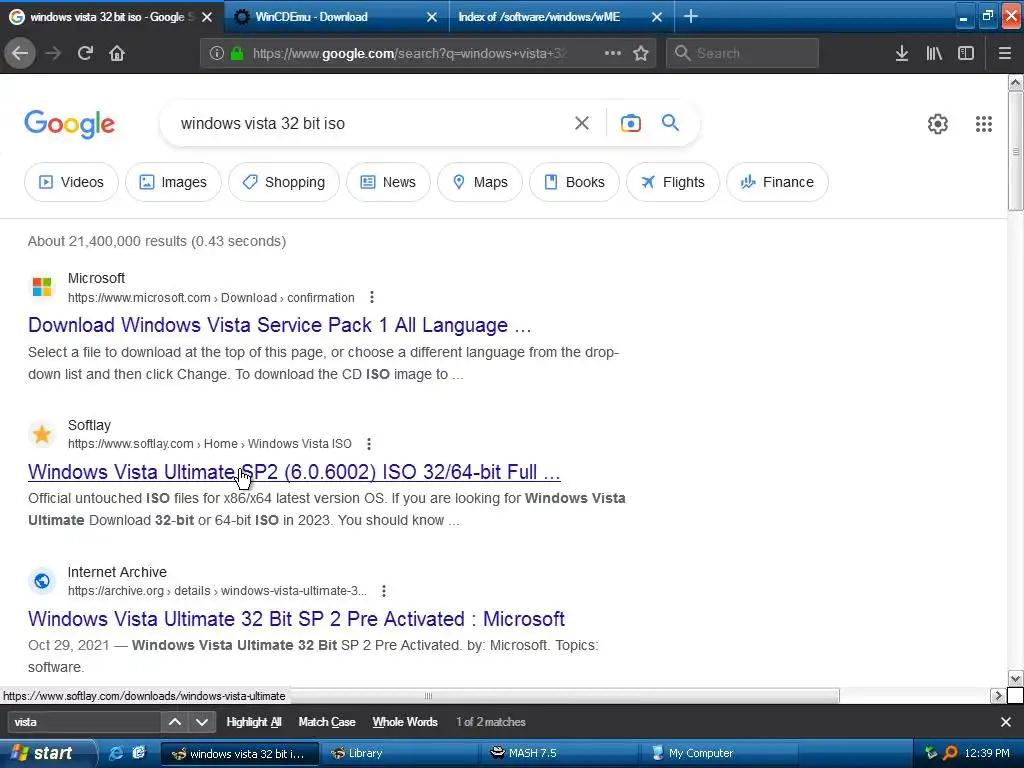The width and height of the screenshot is (1024, 768).
Task: Bookmark this page with the star
Action: point(641,53)
